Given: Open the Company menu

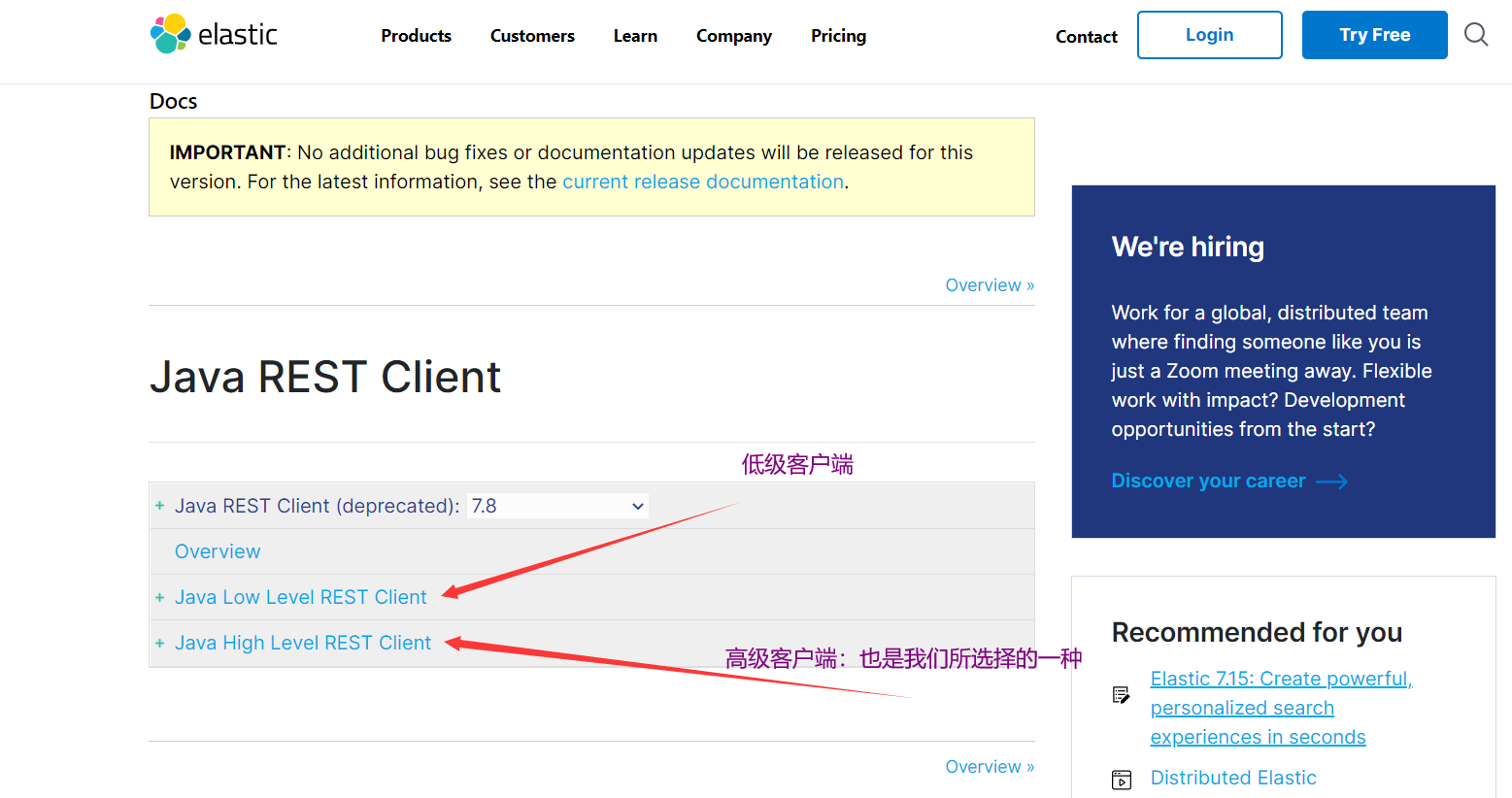Looking at the screenshot, I should point(734,36).
